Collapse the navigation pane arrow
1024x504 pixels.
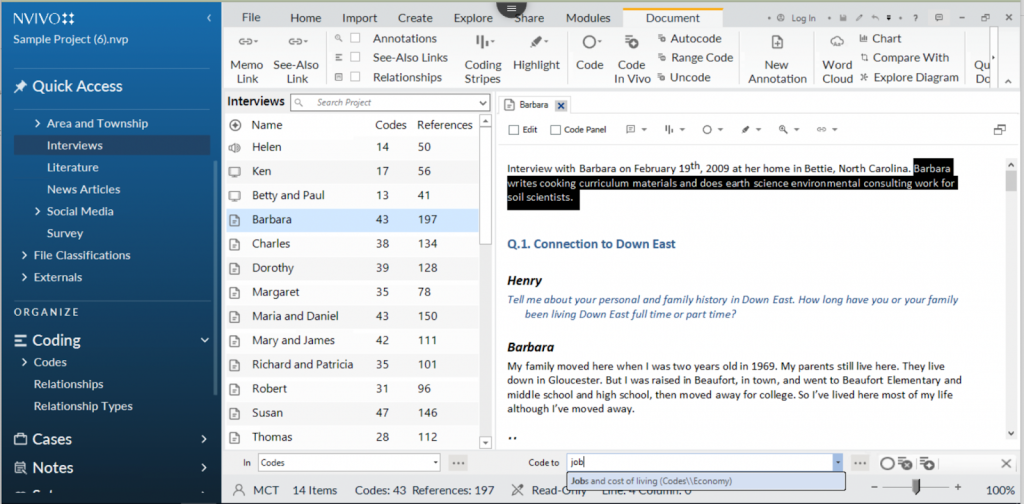pyautogui.click(x=209, y=18)
